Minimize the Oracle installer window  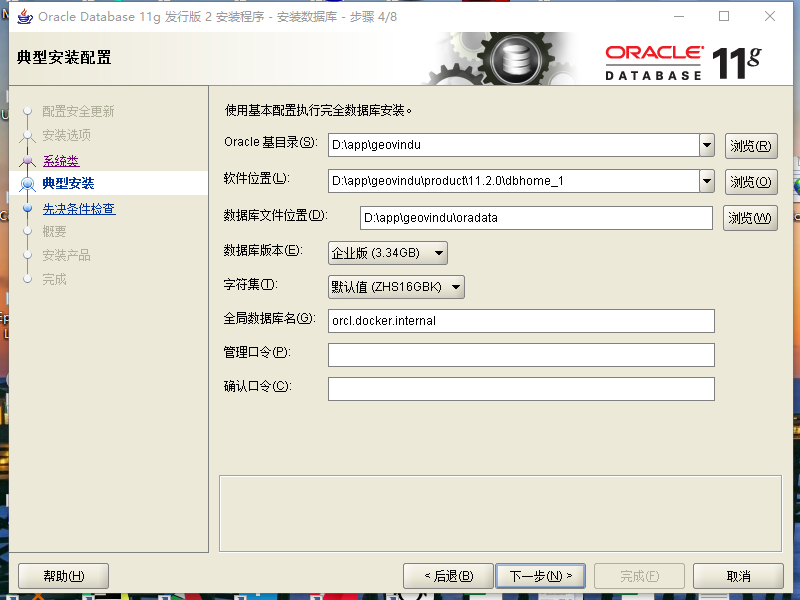679,16
